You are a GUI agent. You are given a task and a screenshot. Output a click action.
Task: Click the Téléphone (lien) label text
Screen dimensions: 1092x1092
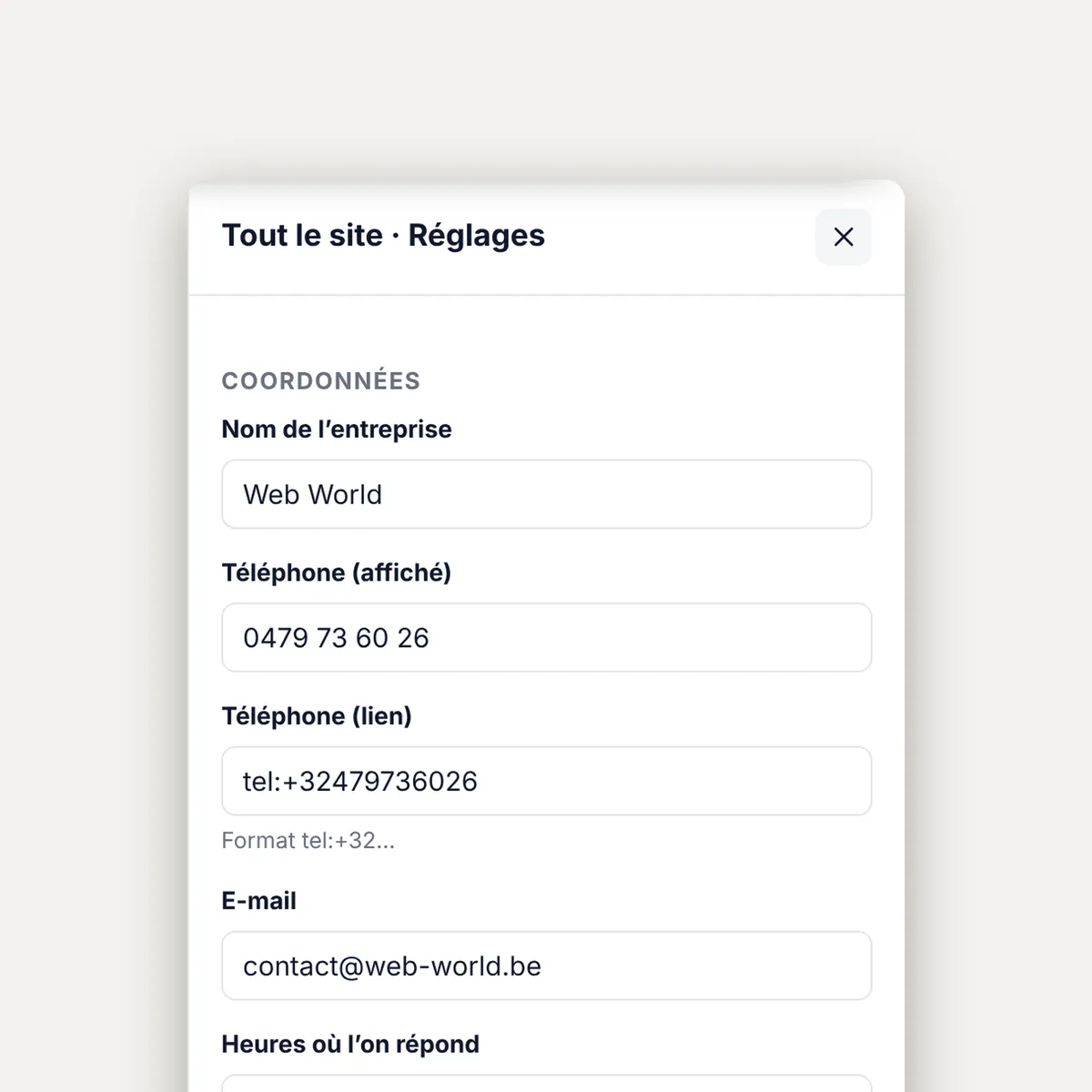[x=317, y=716]
